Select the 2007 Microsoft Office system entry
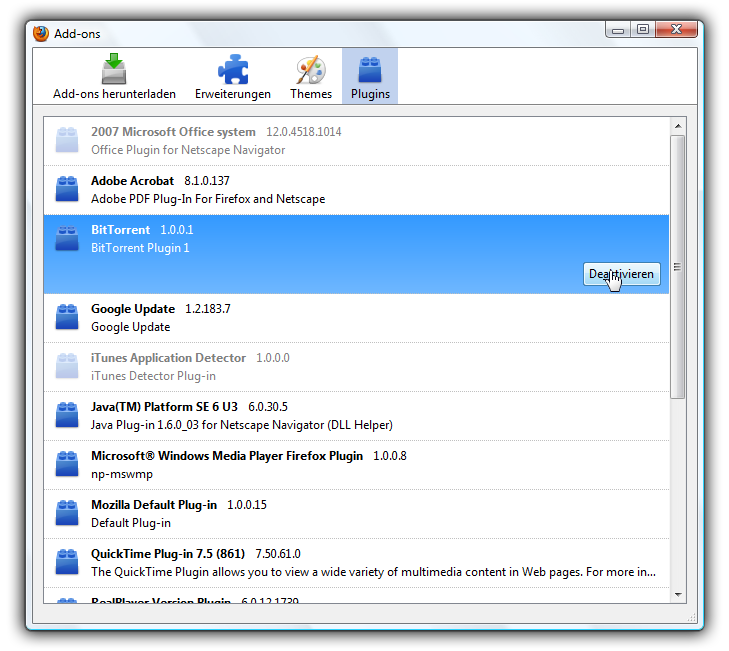 click(357, 141)
